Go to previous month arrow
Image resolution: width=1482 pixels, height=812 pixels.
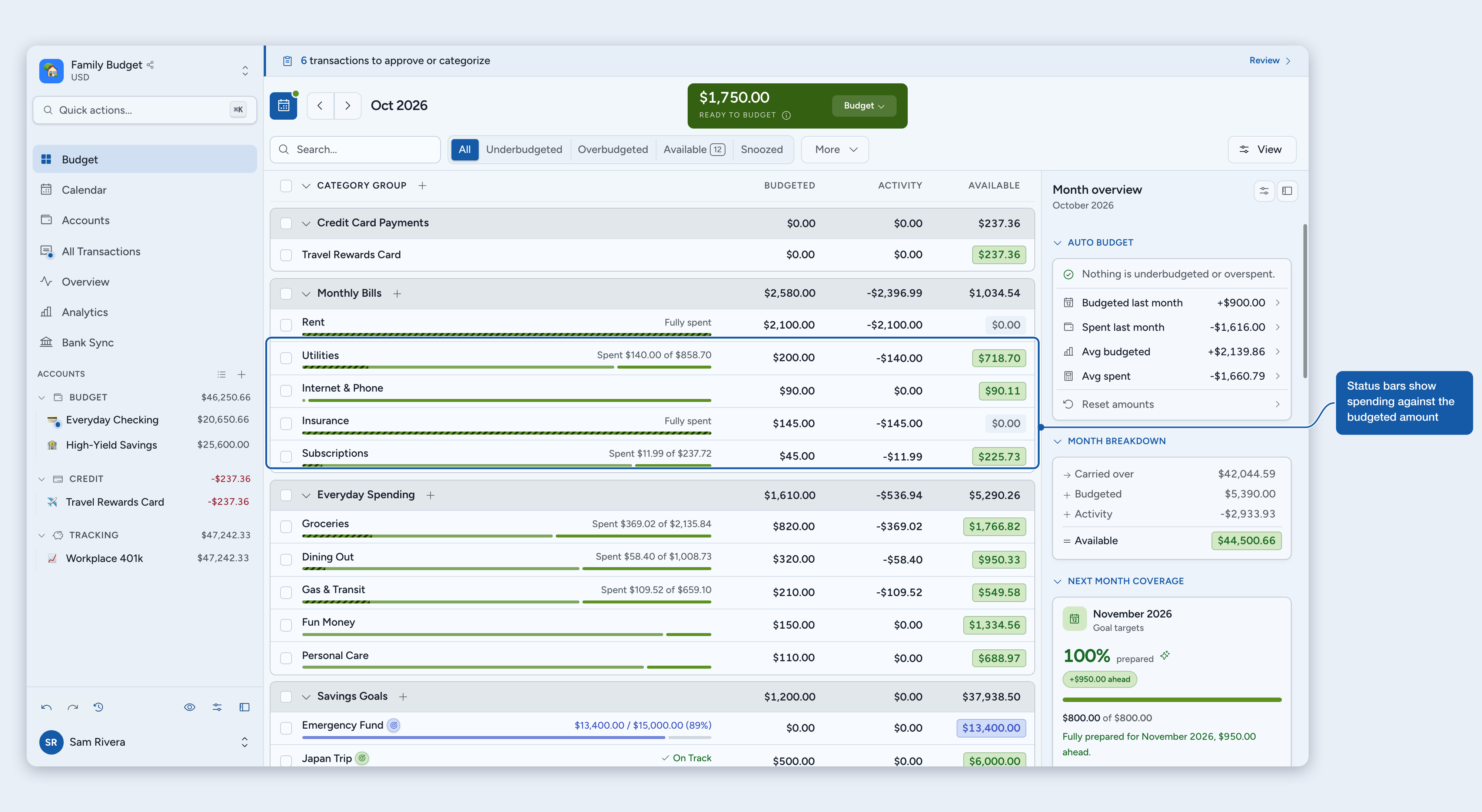point(320,106)
